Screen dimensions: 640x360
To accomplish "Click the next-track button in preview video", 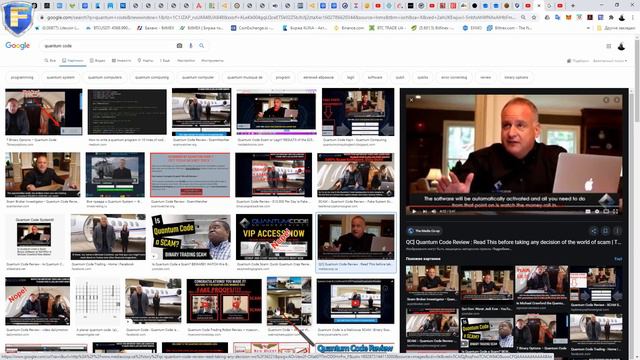I will pos(424,211).
